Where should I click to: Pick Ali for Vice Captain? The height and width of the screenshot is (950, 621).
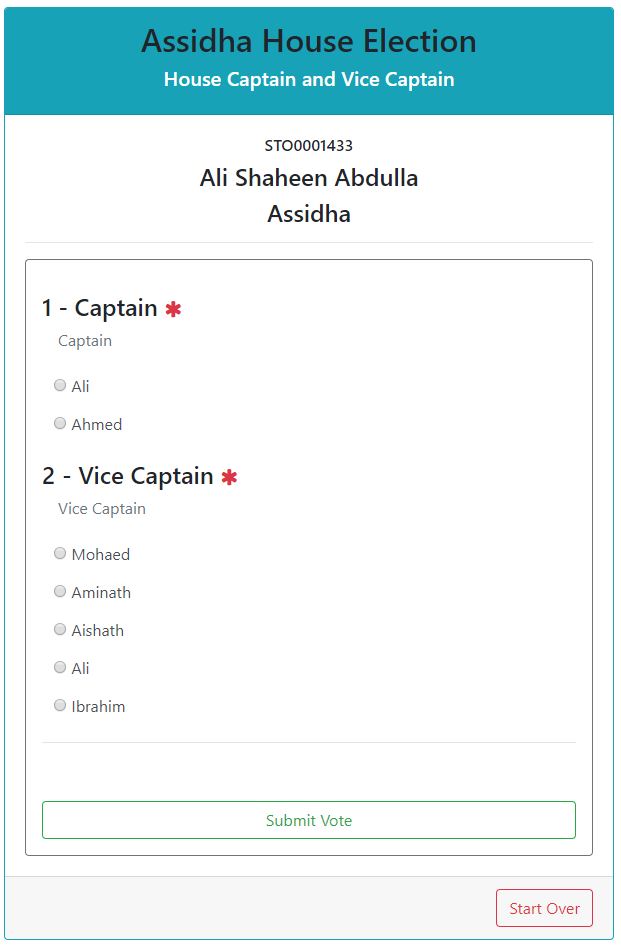pyautogui.click(x=60, y=668)
